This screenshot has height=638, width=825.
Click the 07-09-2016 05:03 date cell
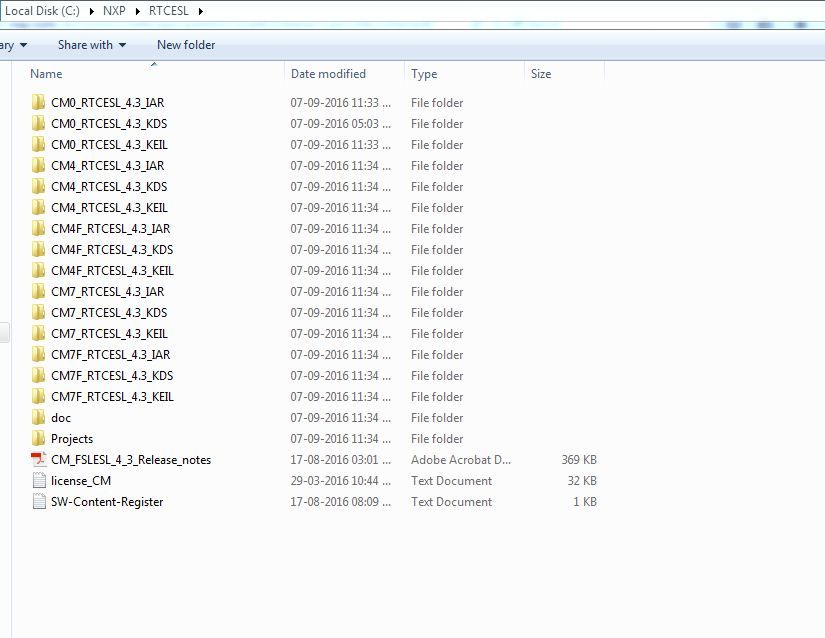(340, 124)
